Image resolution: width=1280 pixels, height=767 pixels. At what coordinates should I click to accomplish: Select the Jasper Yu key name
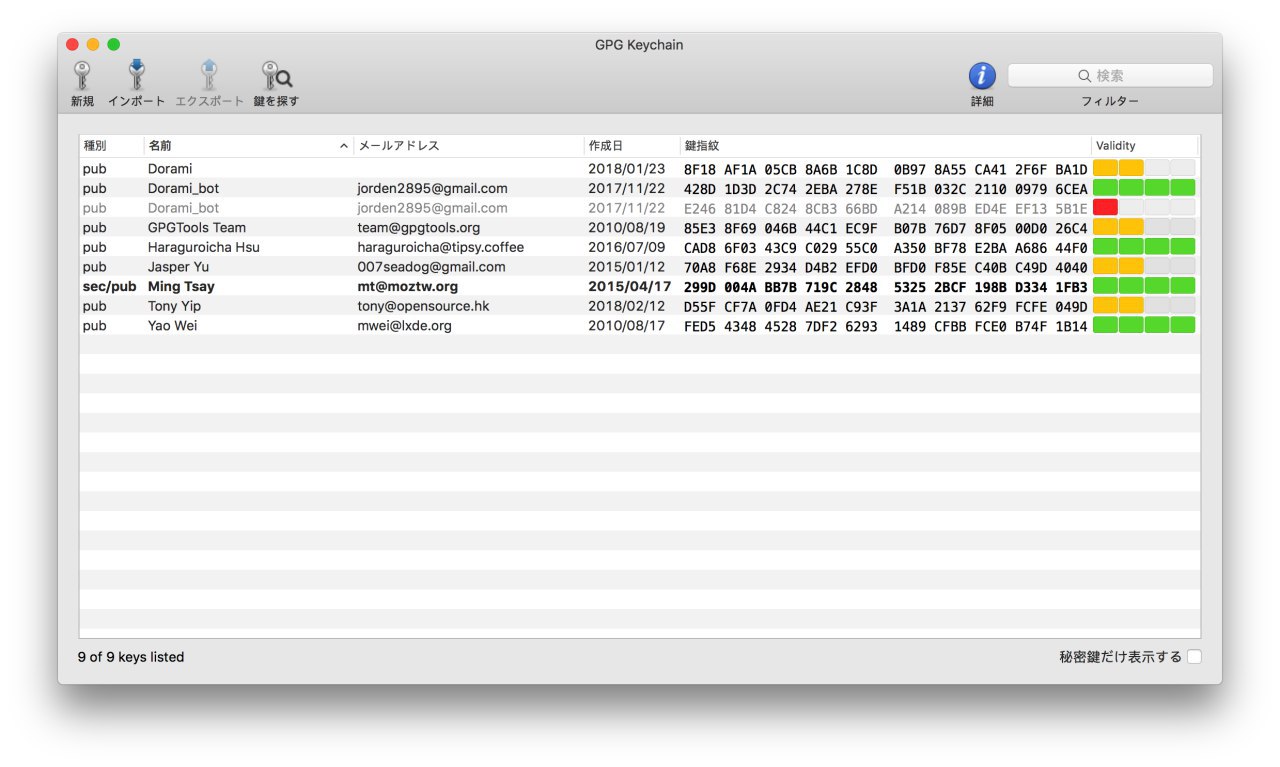pyautogui.click(x=180, y=267)
